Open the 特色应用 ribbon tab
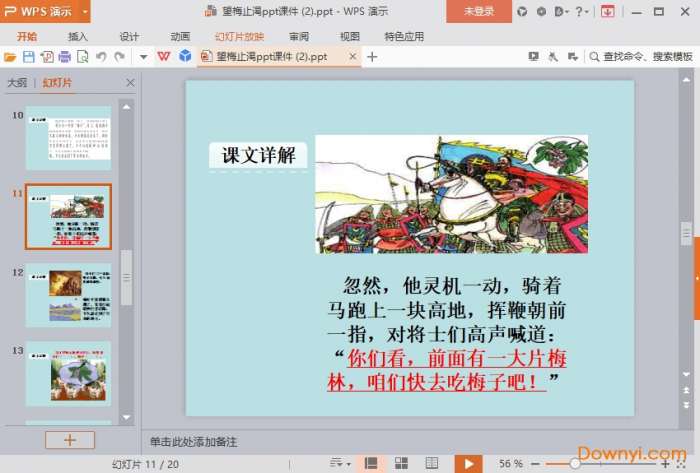This screenshot has width=700, height=473. (x=404, y=37)
